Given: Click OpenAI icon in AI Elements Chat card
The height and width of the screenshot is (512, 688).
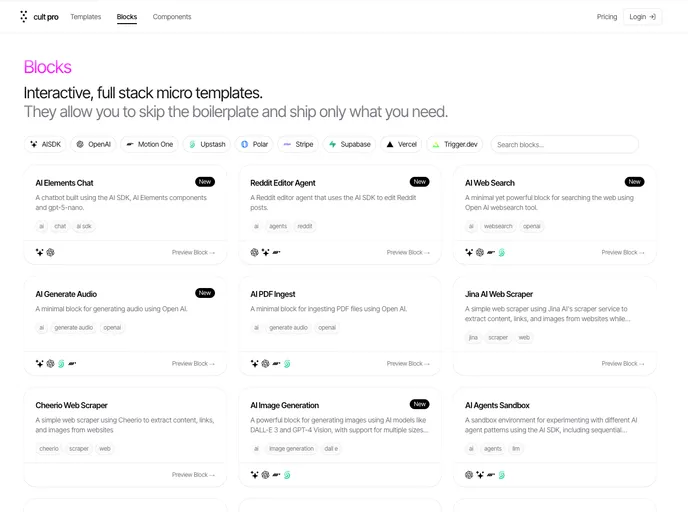Looking at the screenshot, I should click(50, 253).
